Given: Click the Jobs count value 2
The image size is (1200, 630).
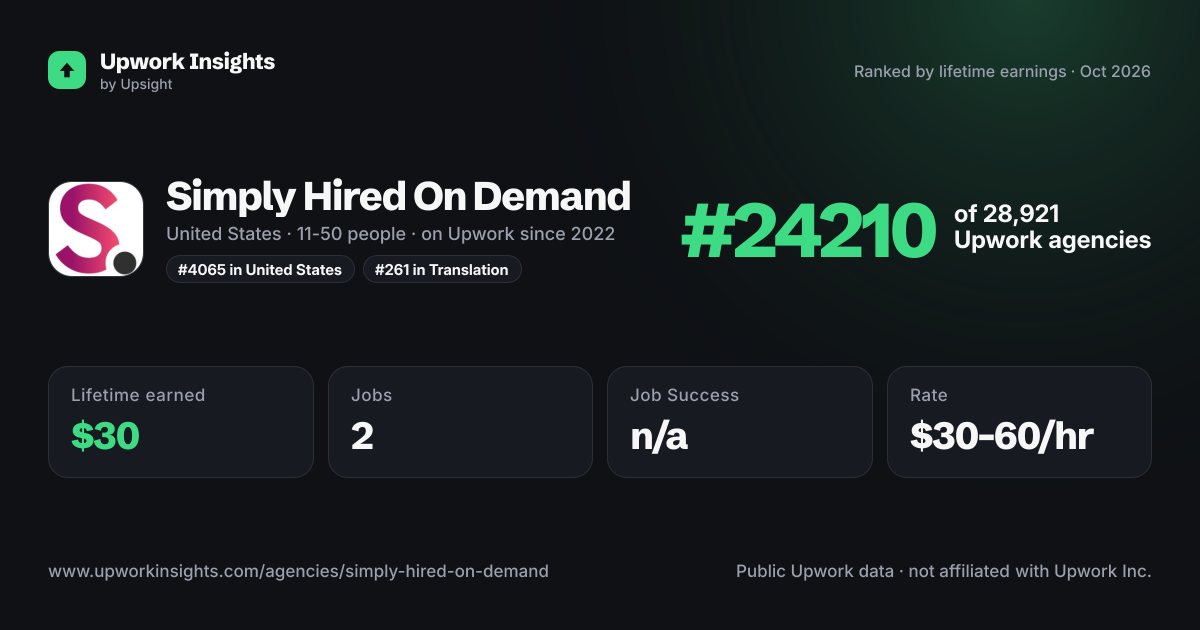Looking at the screenshot, I should pyautogui.click(x=362, y=436).
